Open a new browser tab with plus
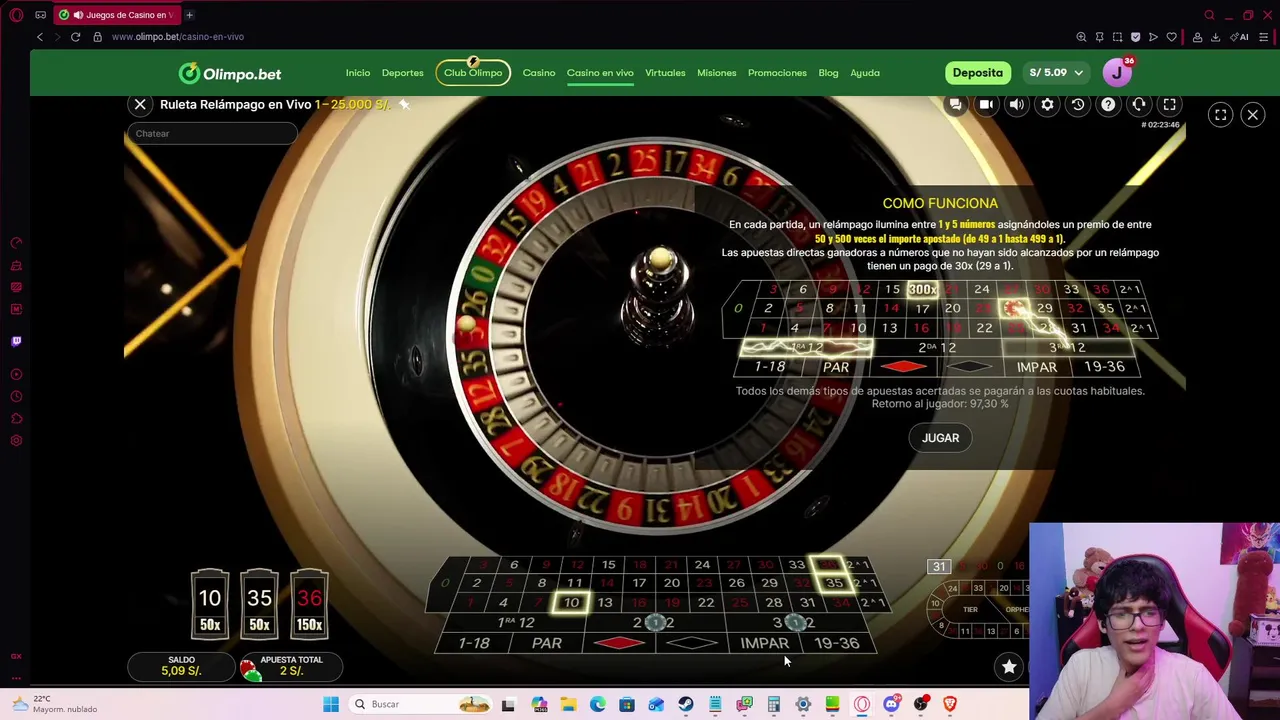The image size is (1280, 720). [x=189, y=15]
